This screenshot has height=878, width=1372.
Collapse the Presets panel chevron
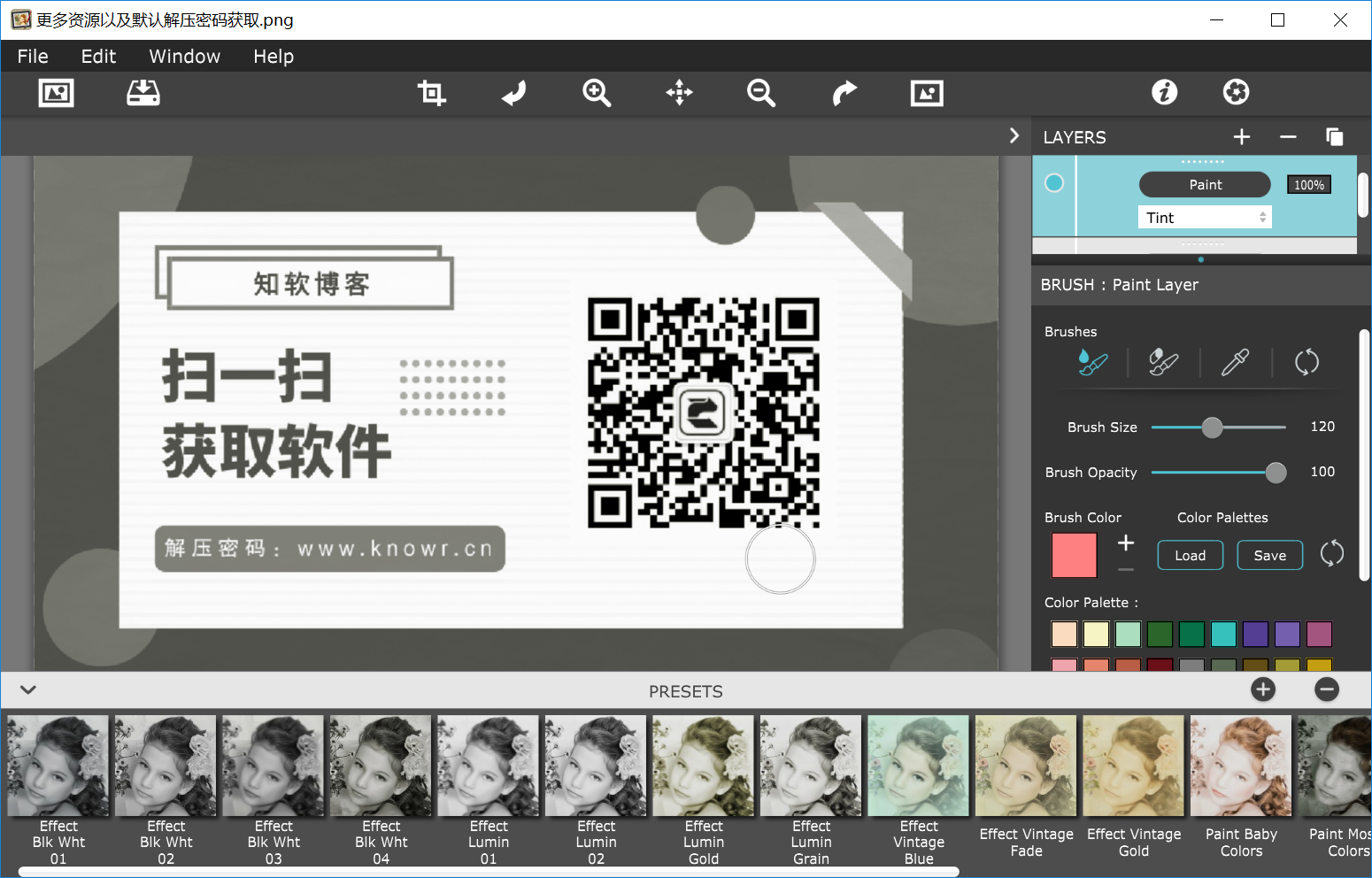point(28,689)
